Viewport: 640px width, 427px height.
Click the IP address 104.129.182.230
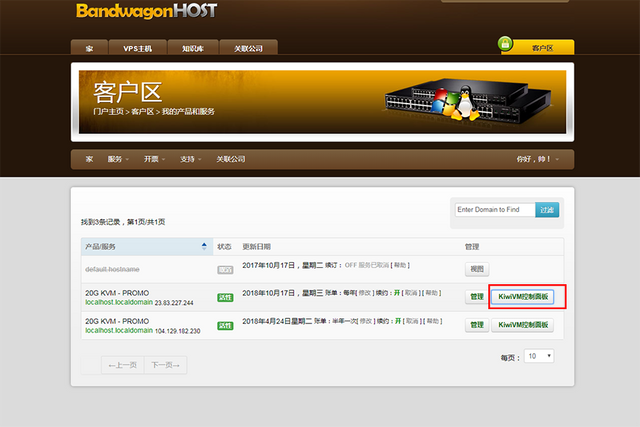click(x=178, y=331)
